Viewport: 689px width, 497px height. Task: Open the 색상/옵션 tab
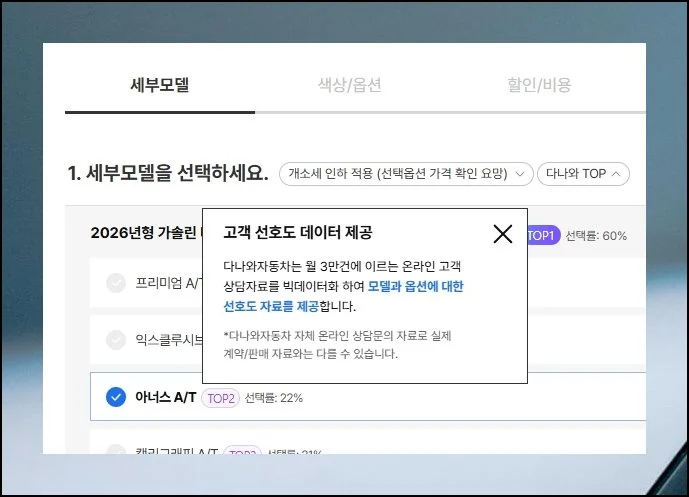coord(349,85)
